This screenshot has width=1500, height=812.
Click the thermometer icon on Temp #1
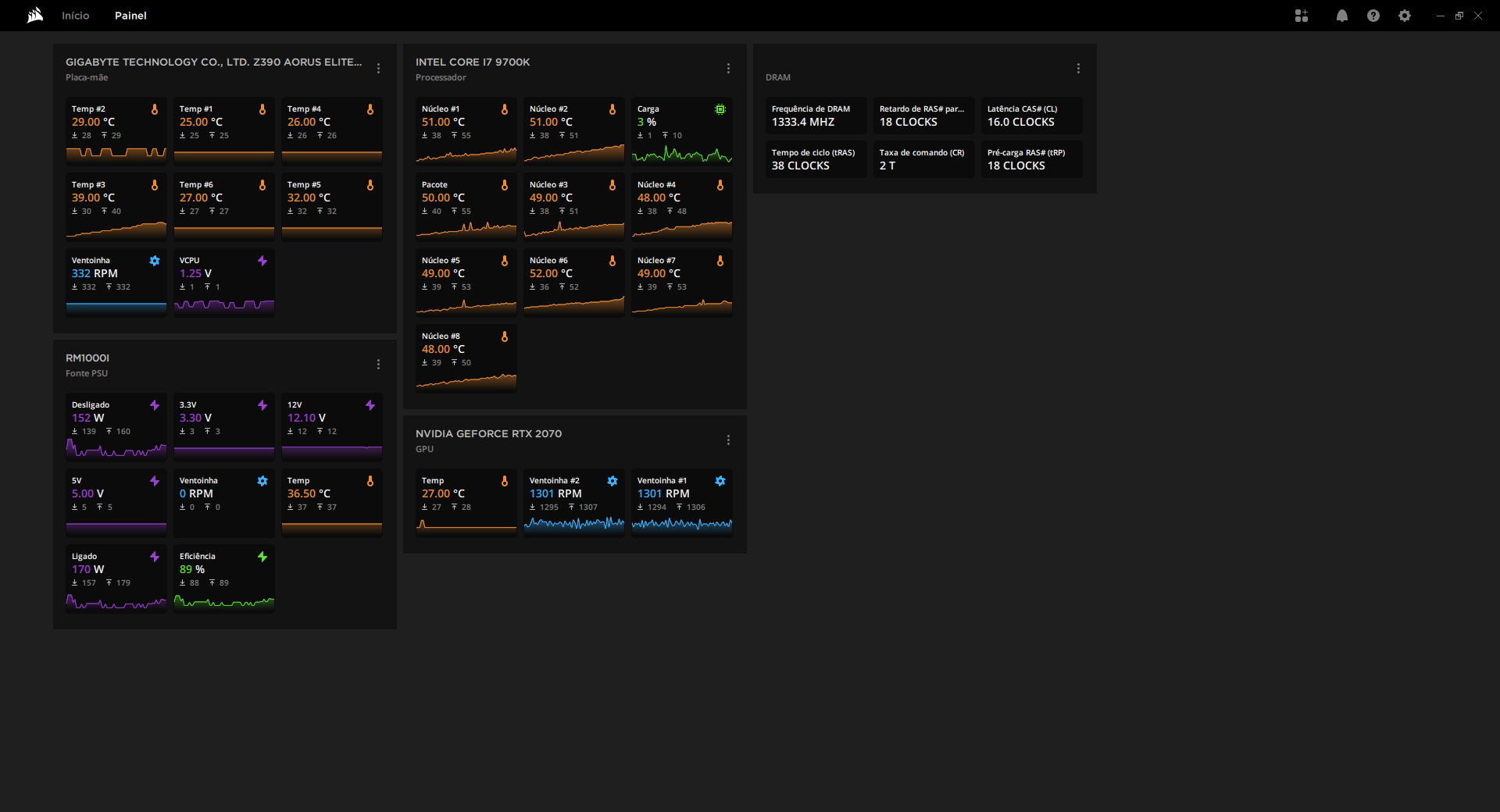[x=262, y=109]
